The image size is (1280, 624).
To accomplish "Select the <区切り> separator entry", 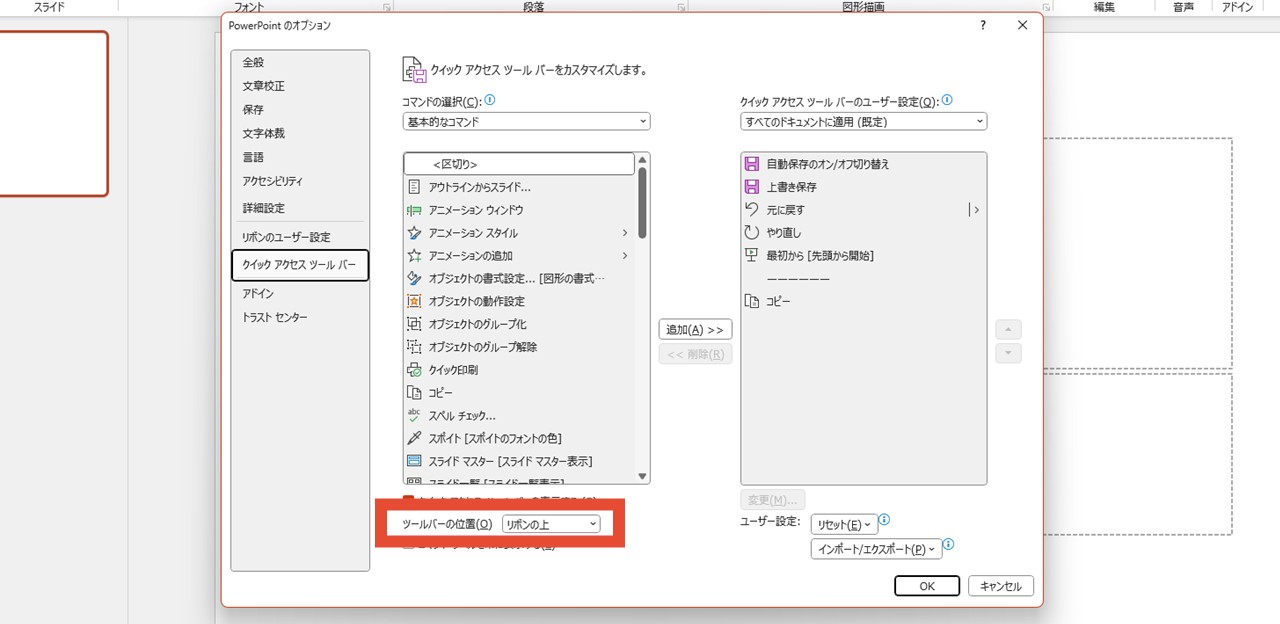I will pyautogui.click(x=519, y=164).
